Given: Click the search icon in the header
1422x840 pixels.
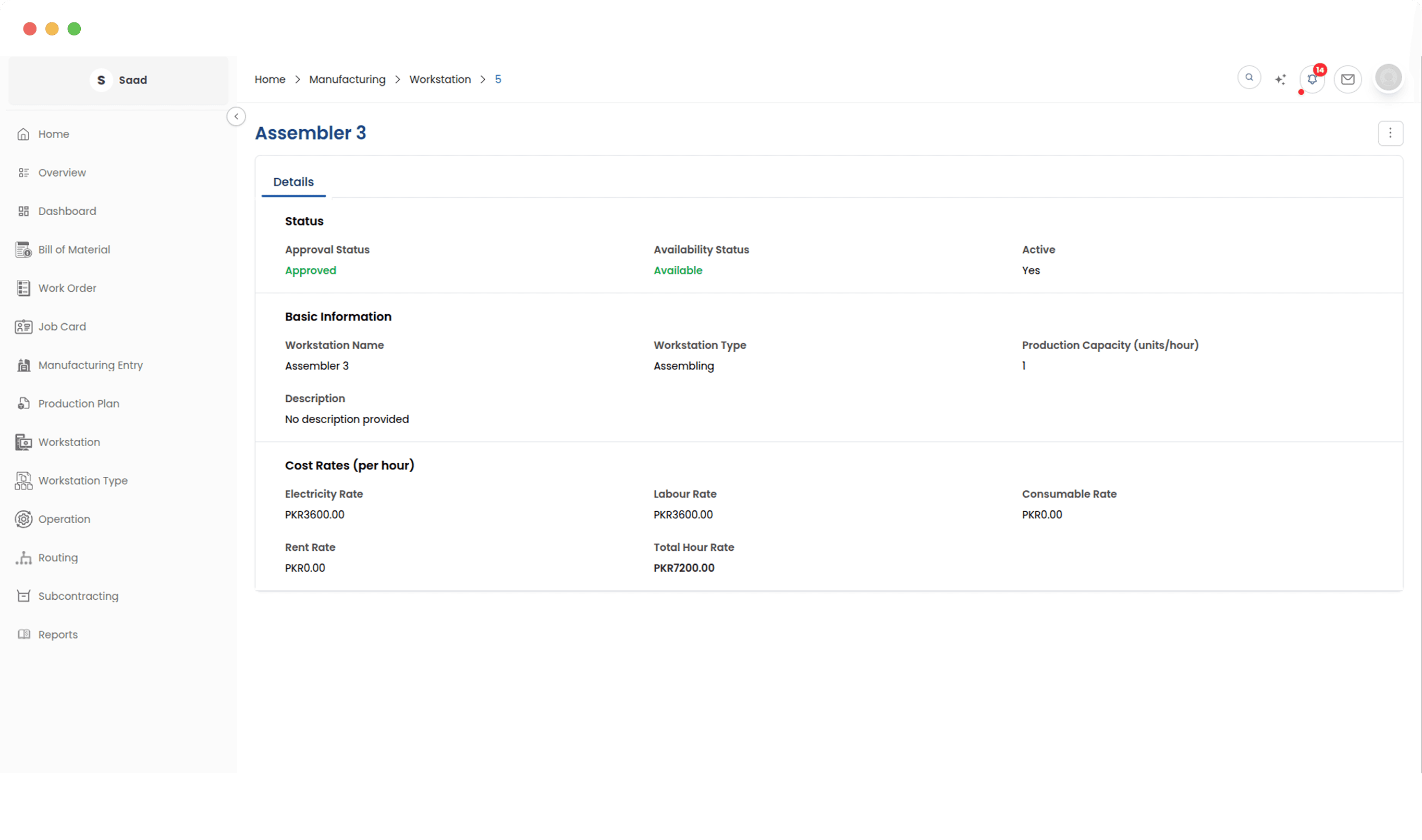Looking at the screenshot, I should click(x=1249, y=78).
